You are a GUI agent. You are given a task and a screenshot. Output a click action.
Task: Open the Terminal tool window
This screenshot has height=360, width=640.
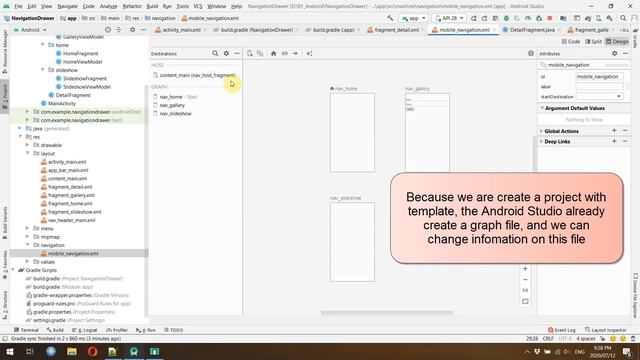coord(26,330)
